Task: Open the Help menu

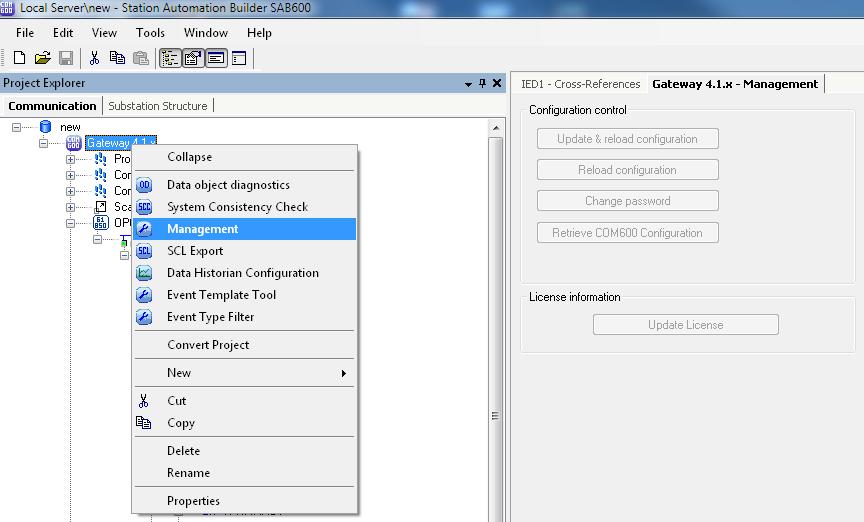Action: click(259, 33)
